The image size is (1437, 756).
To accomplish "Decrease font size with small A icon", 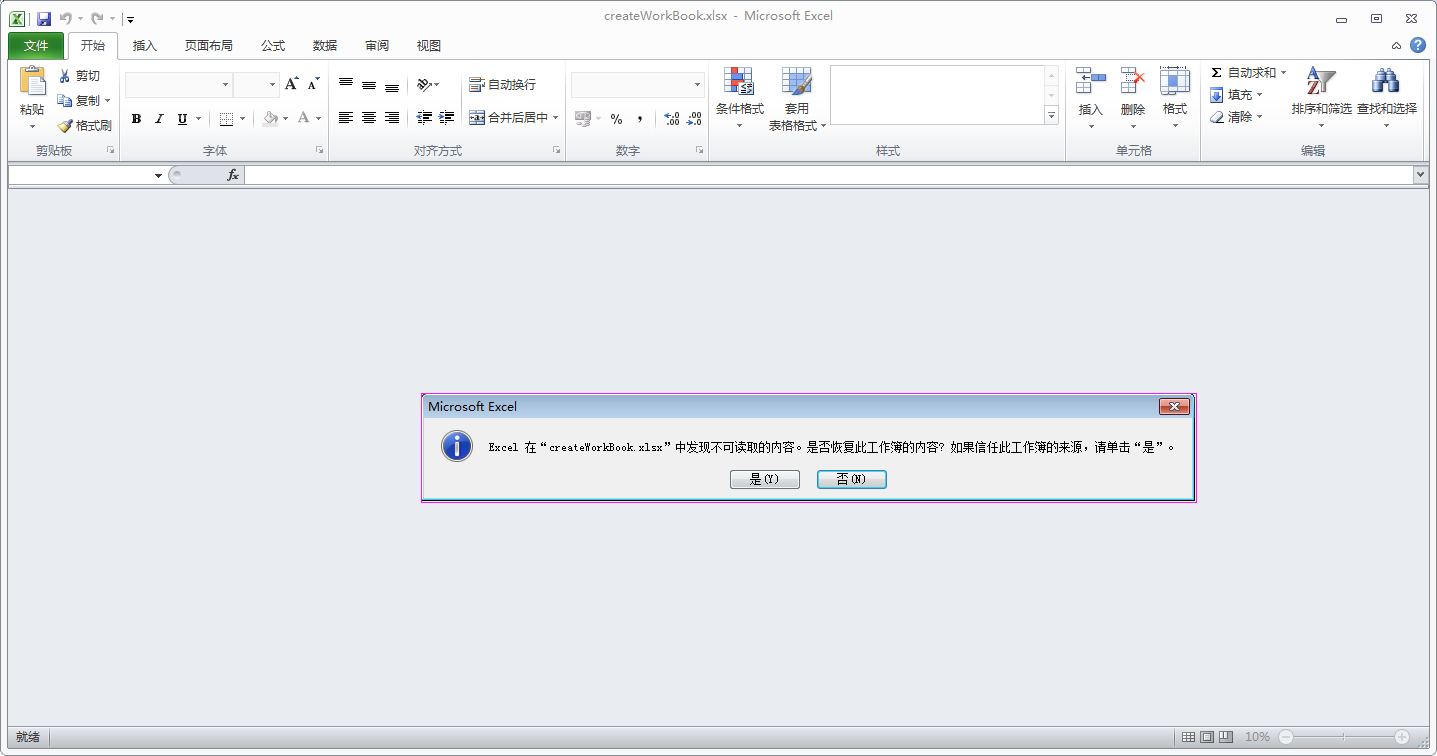I will point(313,84).
